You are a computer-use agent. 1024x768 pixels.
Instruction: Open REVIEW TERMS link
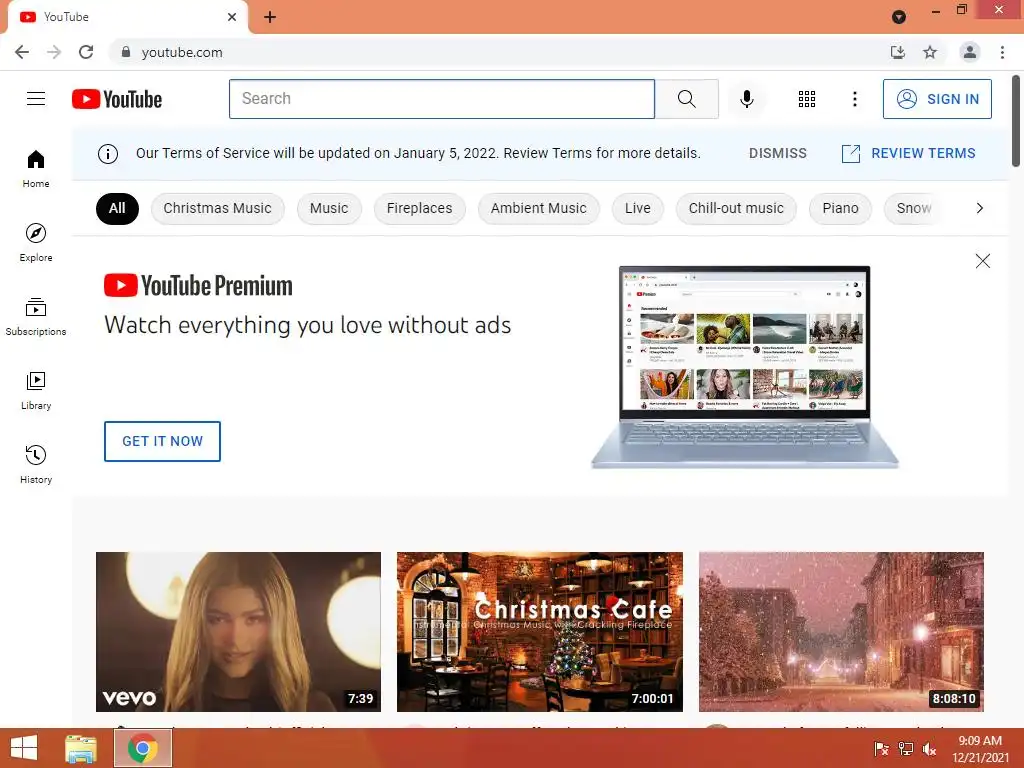908,153
